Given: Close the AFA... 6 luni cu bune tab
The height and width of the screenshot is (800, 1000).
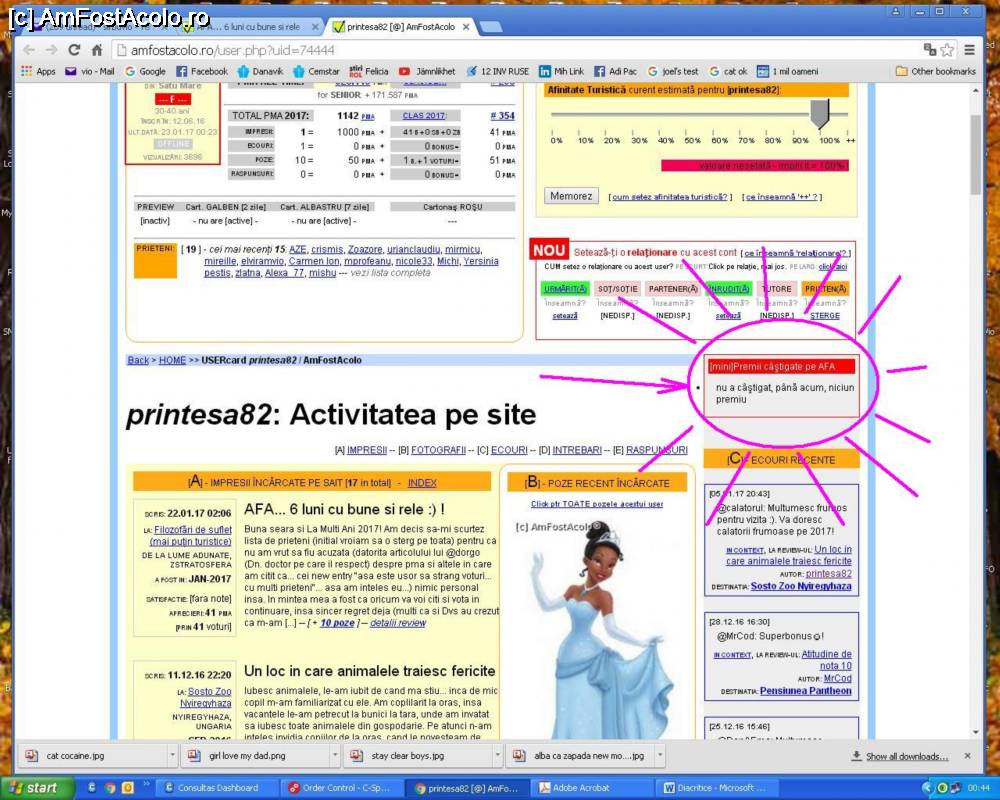Looking at the screenshot, I should [x=314, y=27].
